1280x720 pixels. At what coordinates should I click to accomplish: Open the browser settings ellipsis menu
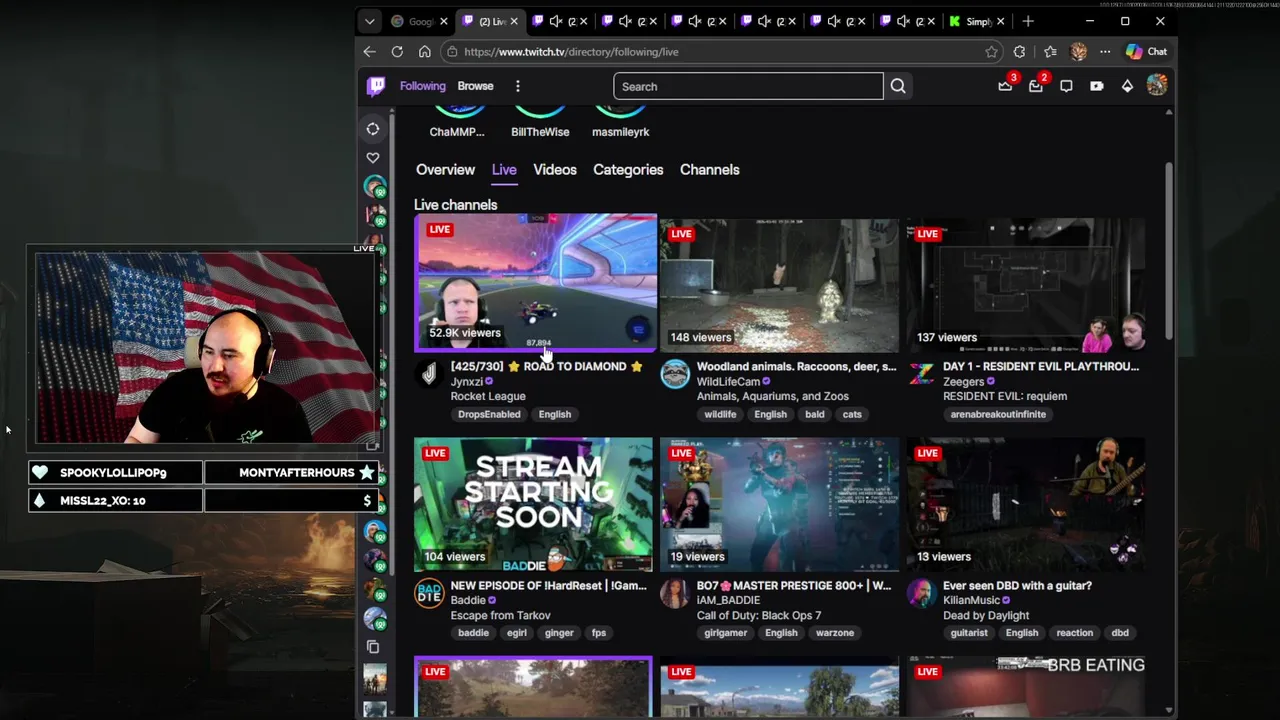tap(1105, 52)
